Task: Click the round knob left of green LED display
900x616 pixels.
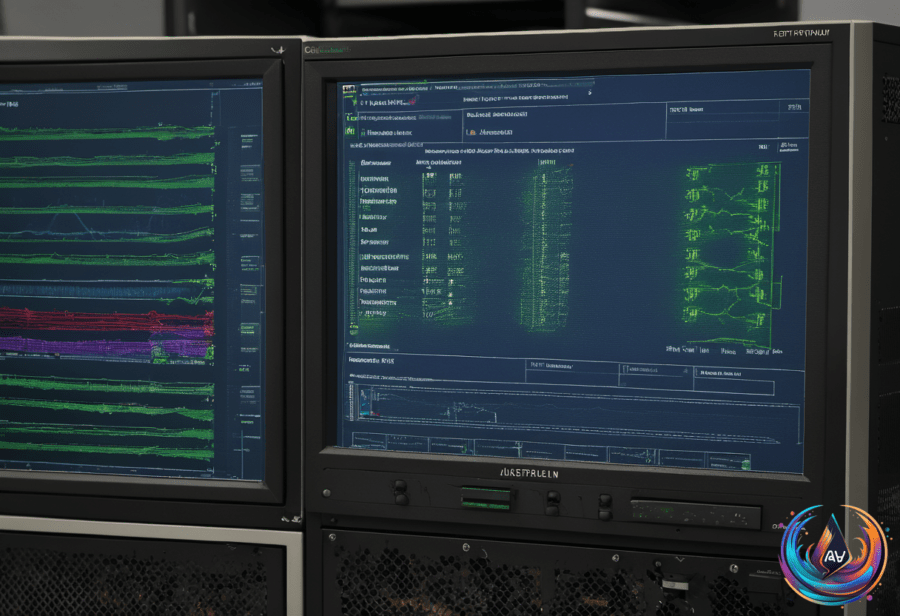Action: (x=400, y=492)
